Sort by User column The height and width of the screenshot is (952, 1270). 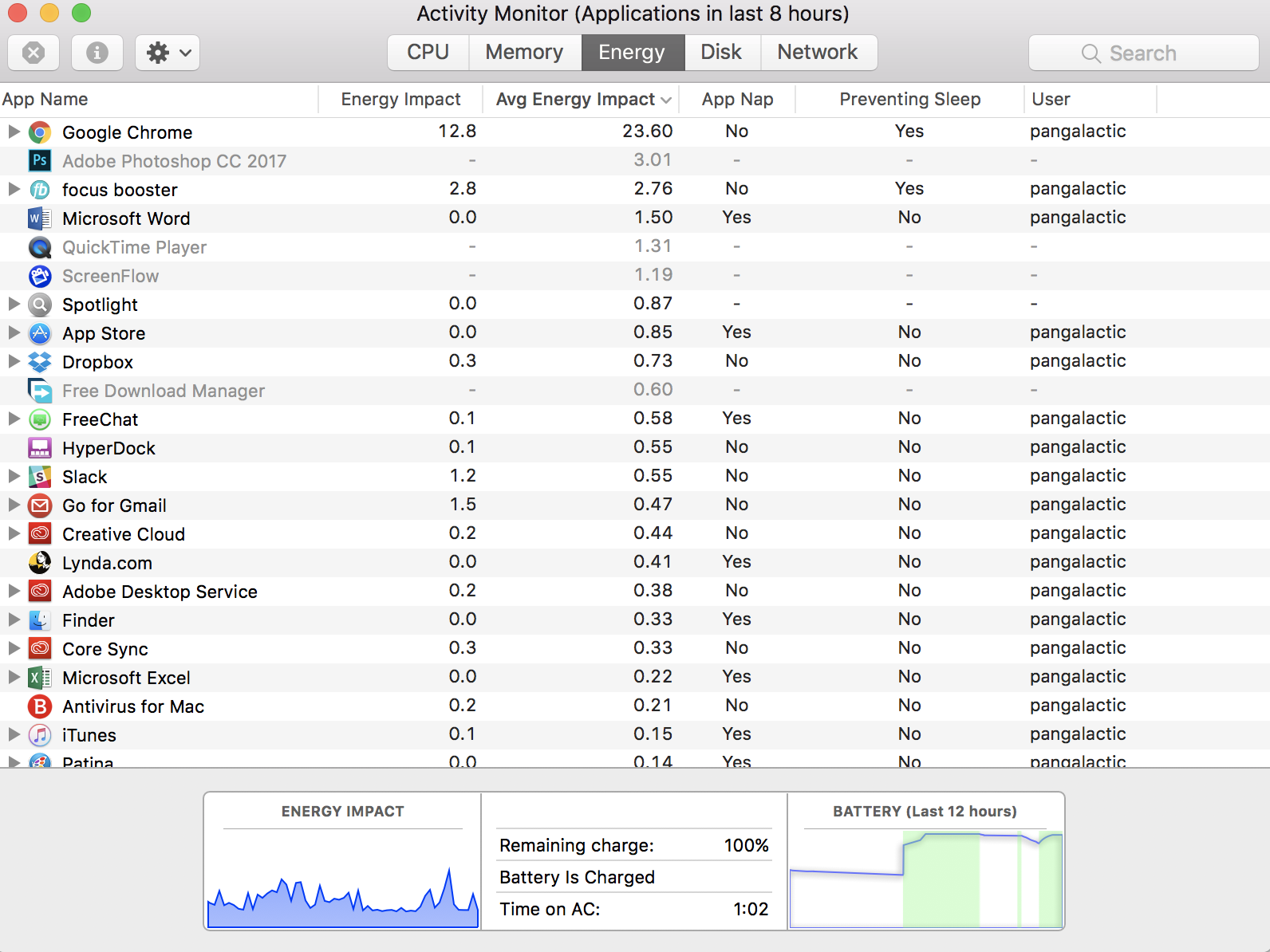[1091, 100]
